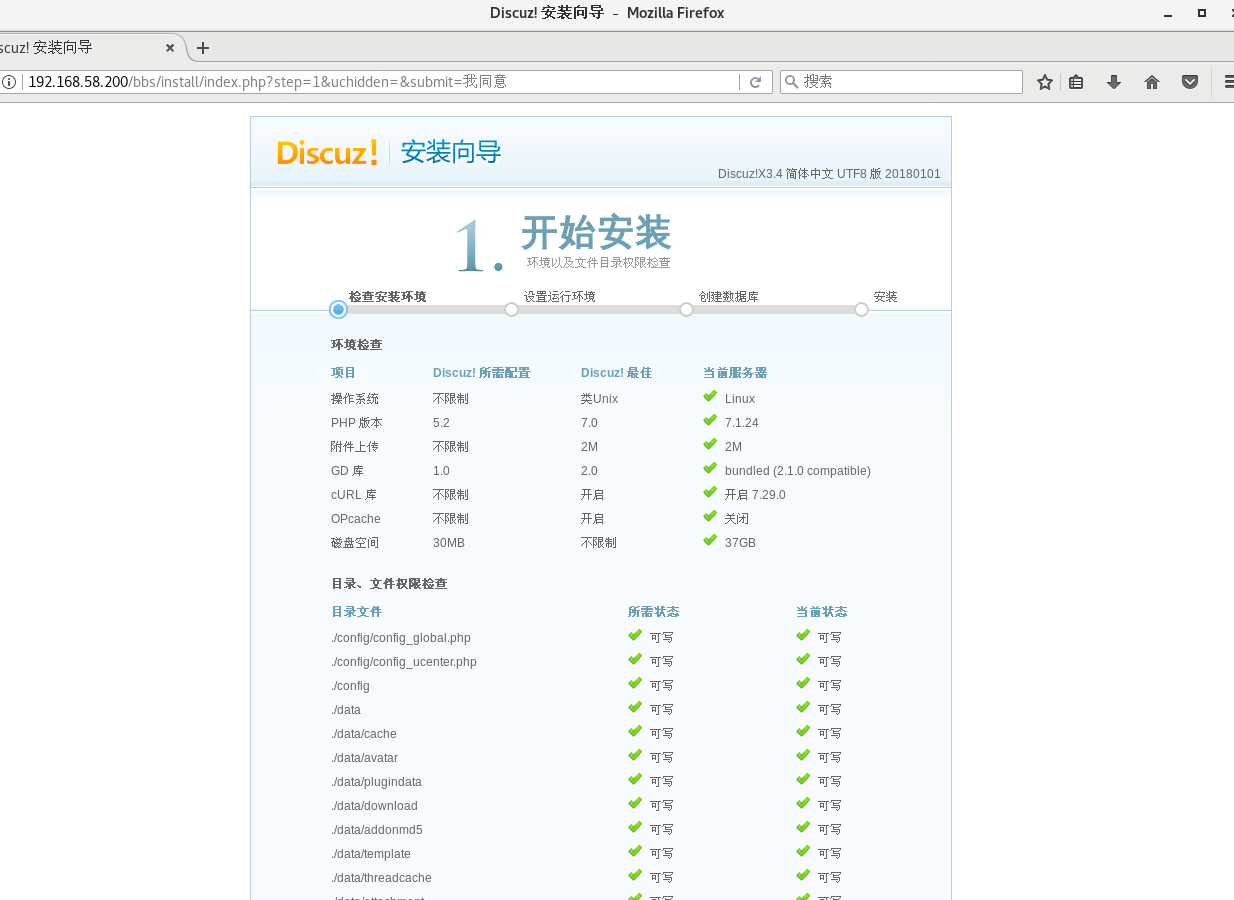This screenshot has width=1234, height=900.
Task: Click the green check beside 37GB
Action: click(710, 541)
